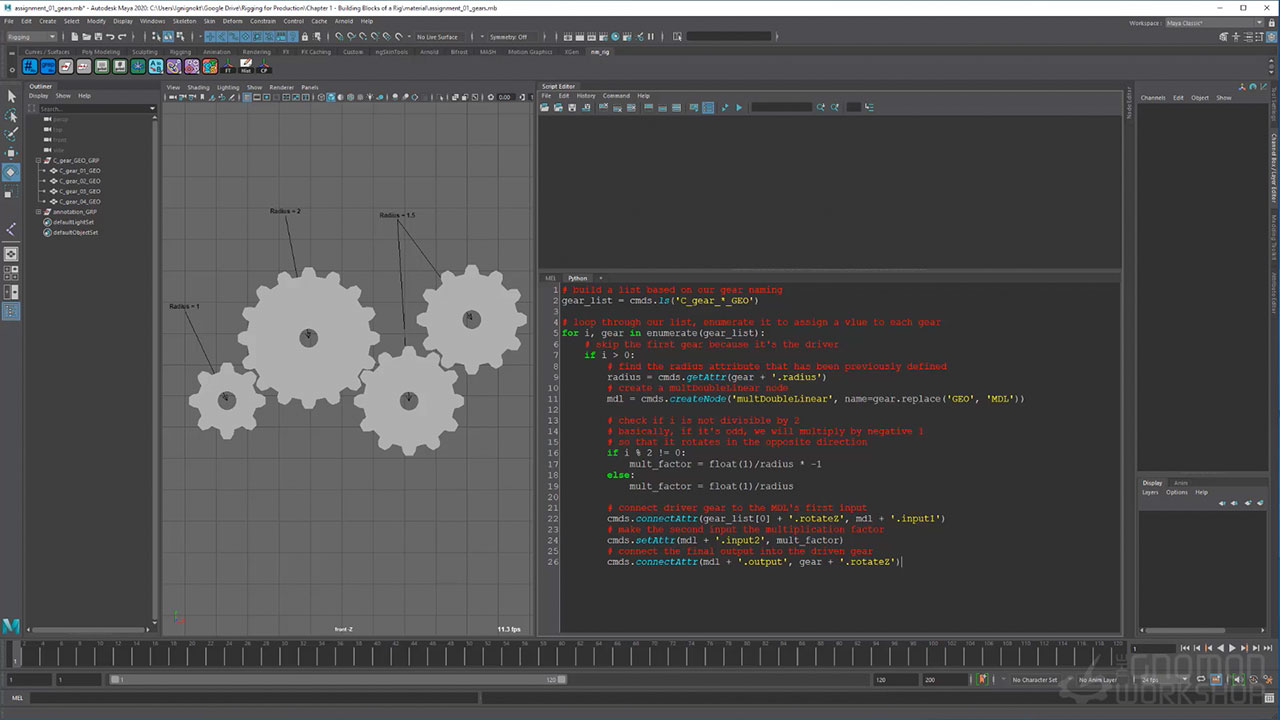
Task: Click the Symmetry: Off button
Action: 507,37
